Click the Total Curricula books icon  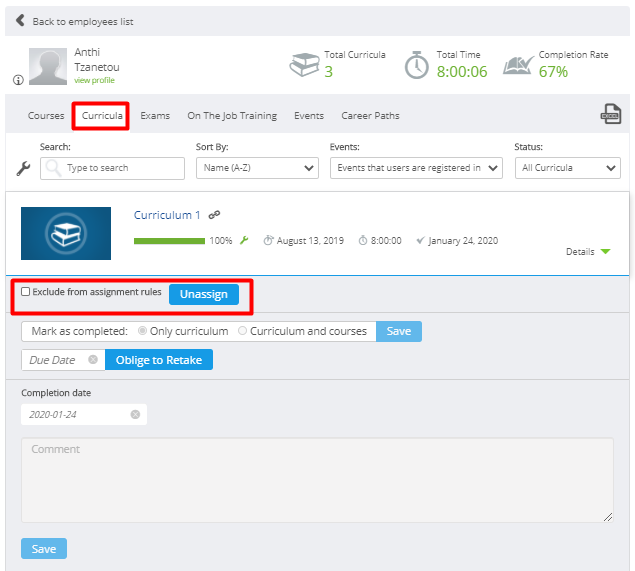pyautogui.click(x=305, y=65)
